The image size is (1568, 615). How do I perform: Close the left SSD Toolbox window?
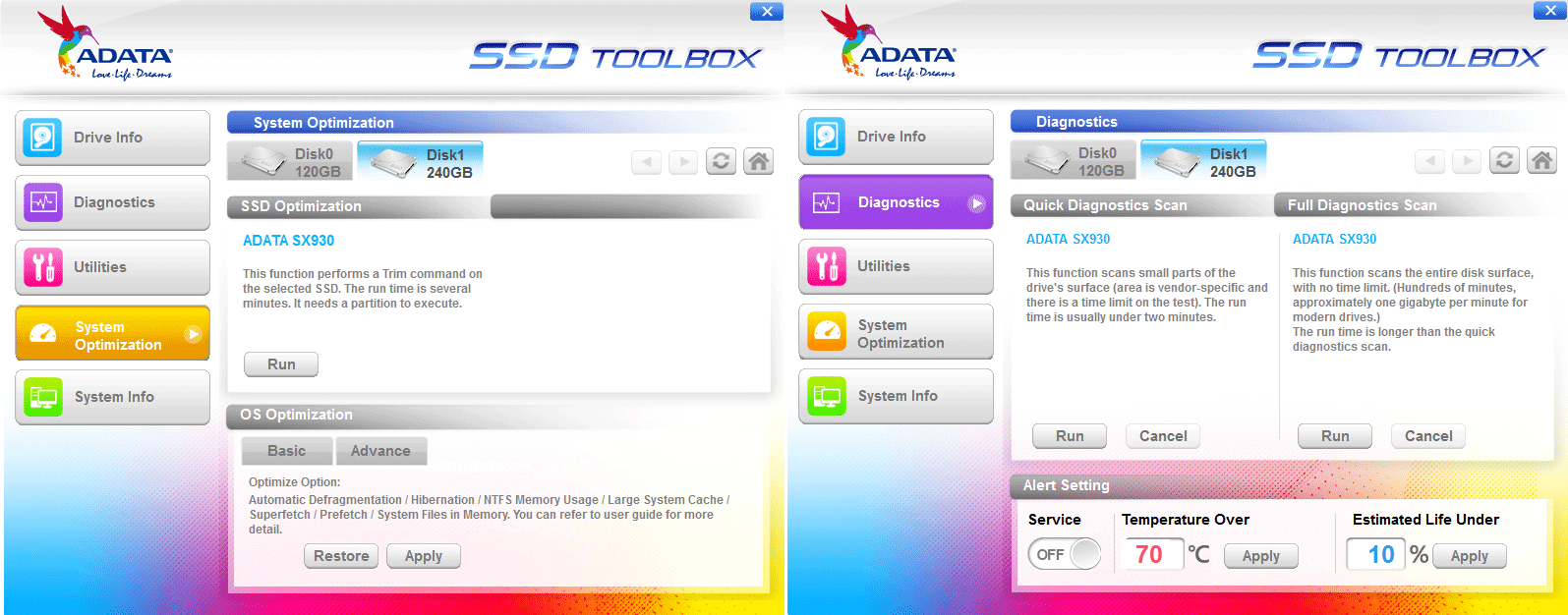tap(767, 11)
